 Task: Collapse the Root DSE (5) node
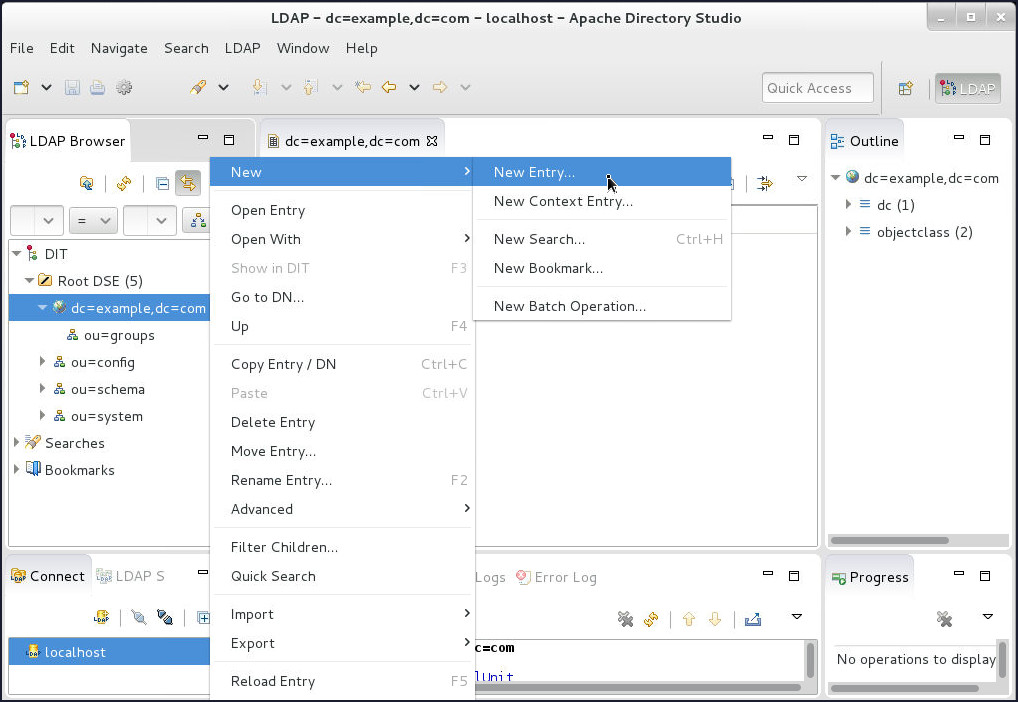[29, 281]
